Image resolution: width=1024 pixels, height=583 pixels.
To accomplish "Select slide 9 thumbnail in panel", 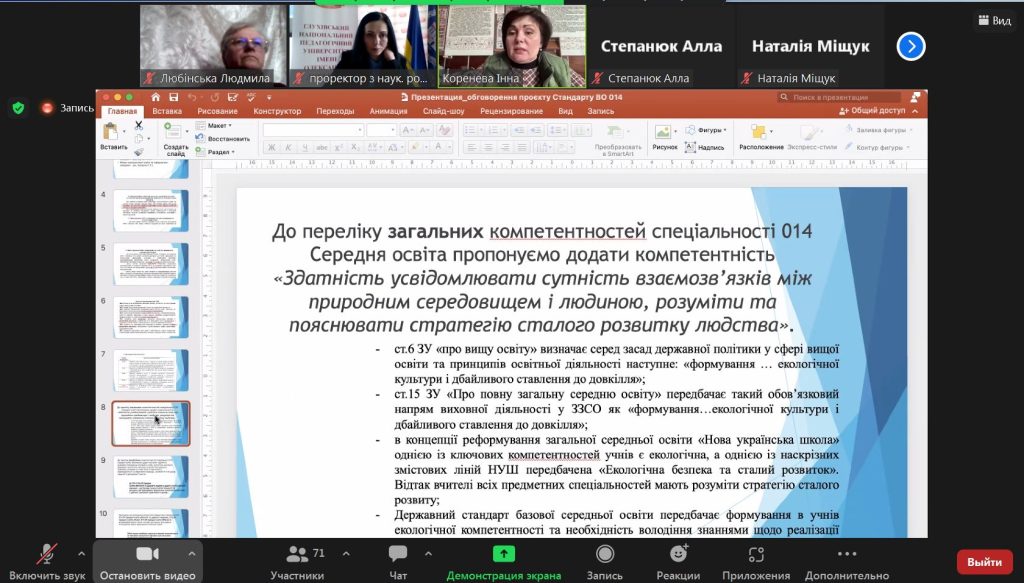I will click(151, 476).
